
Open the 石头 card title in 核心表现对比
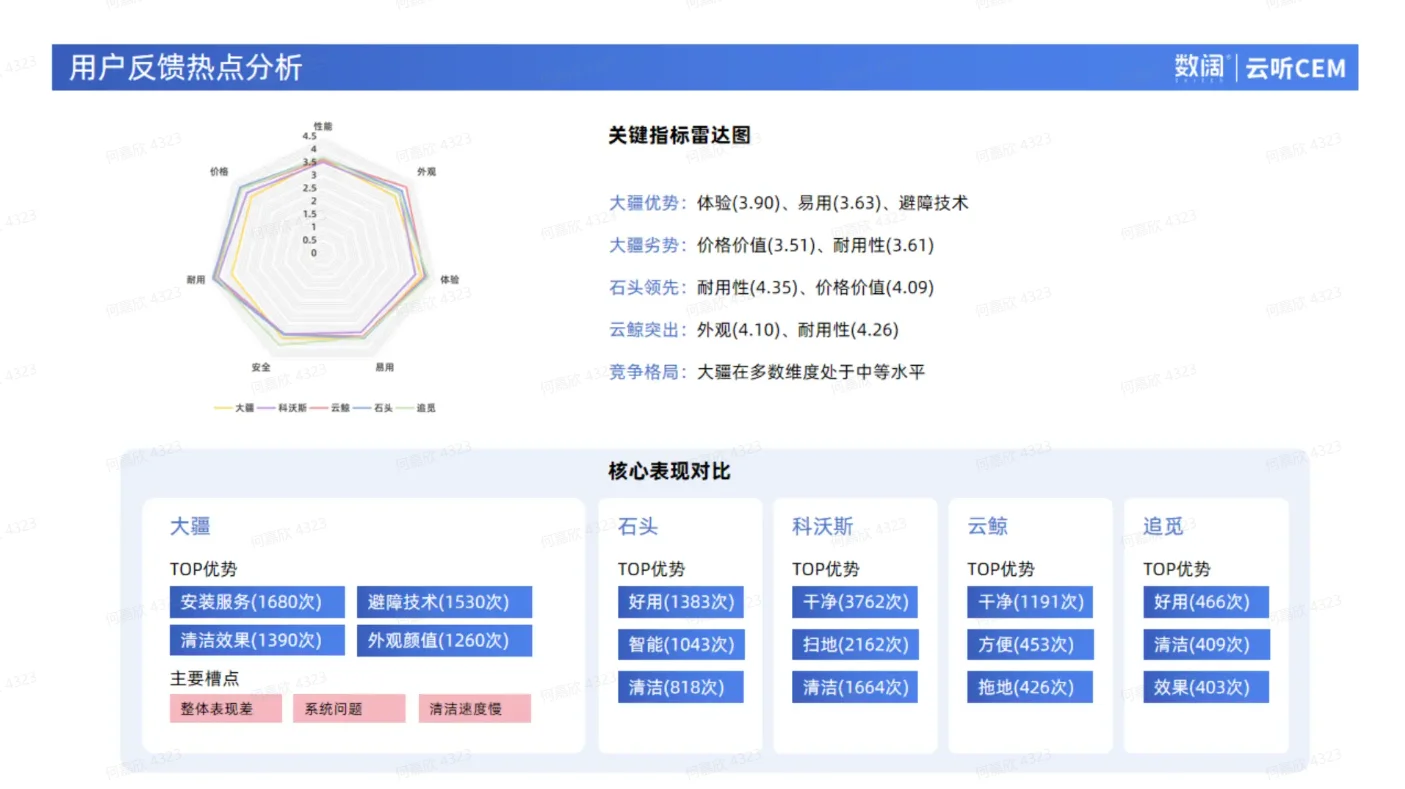tap(638, 526)
